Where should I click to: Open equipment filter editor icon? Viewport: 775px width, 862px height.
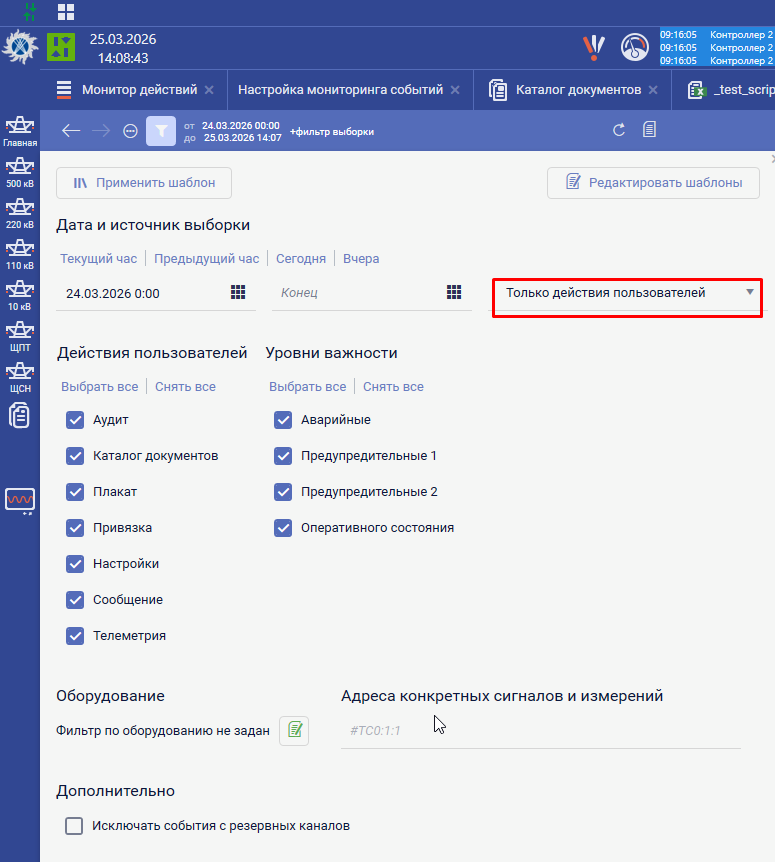tap(294, 731)
